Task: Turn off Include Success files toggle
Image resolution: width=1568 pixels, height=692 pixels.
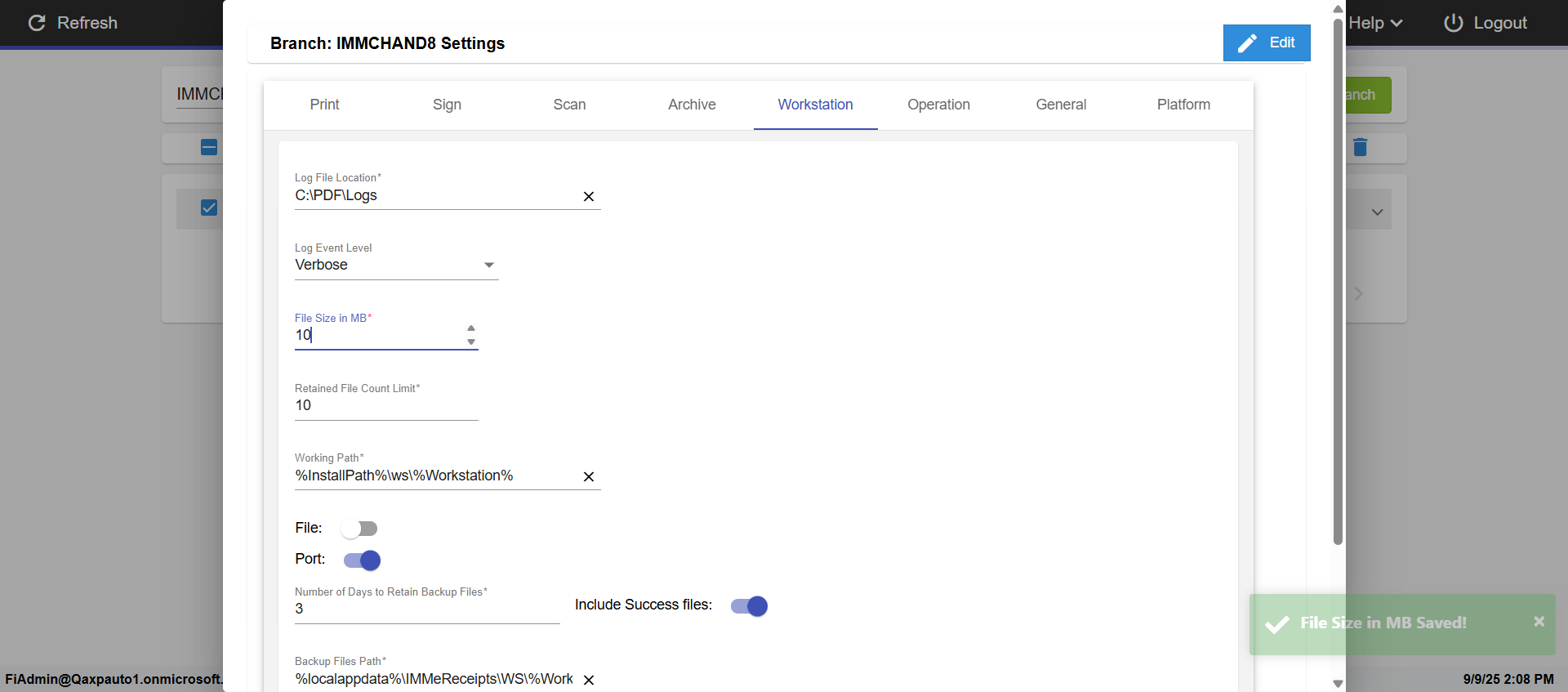Action: click(x=749, y=606)
